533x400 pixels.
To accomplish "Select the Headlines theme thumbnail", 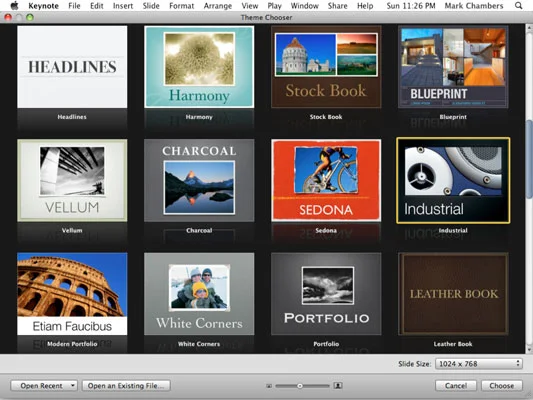I will [x=72, y=67].
